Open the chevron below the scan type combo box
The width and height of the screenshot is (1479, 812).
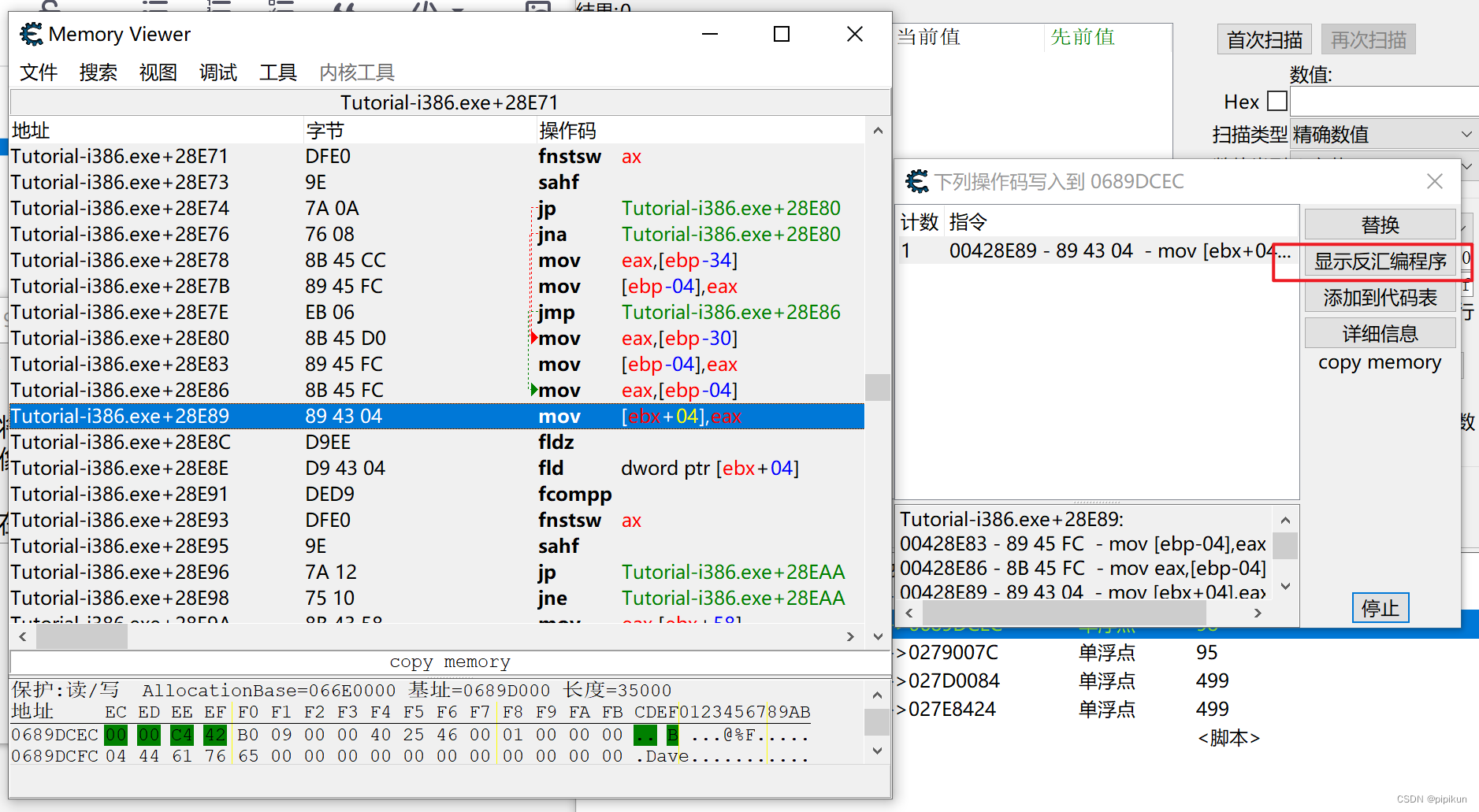[1467, 166]
